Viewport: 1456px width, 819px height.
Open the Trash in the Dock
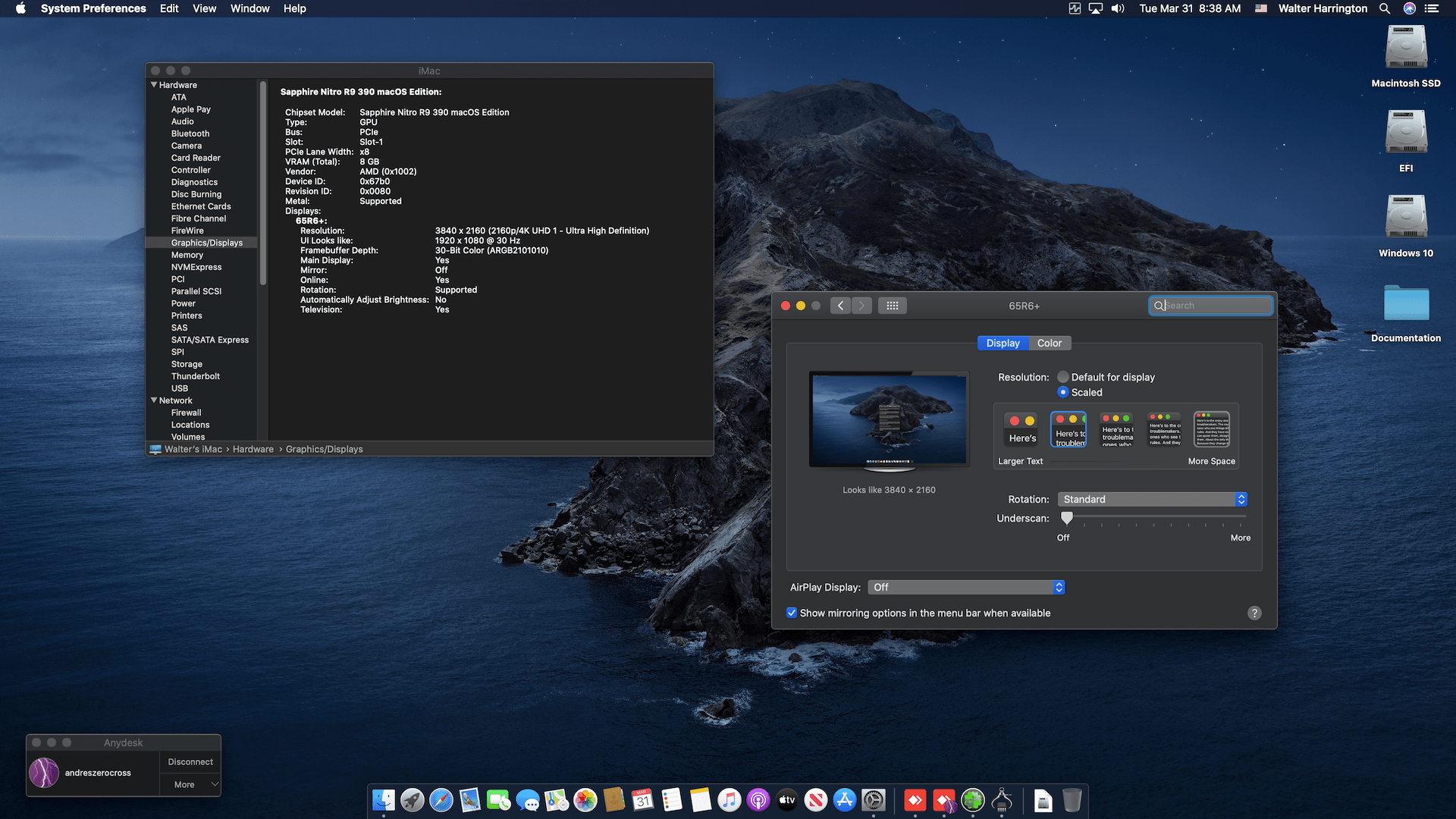[x=1072, y=800]
